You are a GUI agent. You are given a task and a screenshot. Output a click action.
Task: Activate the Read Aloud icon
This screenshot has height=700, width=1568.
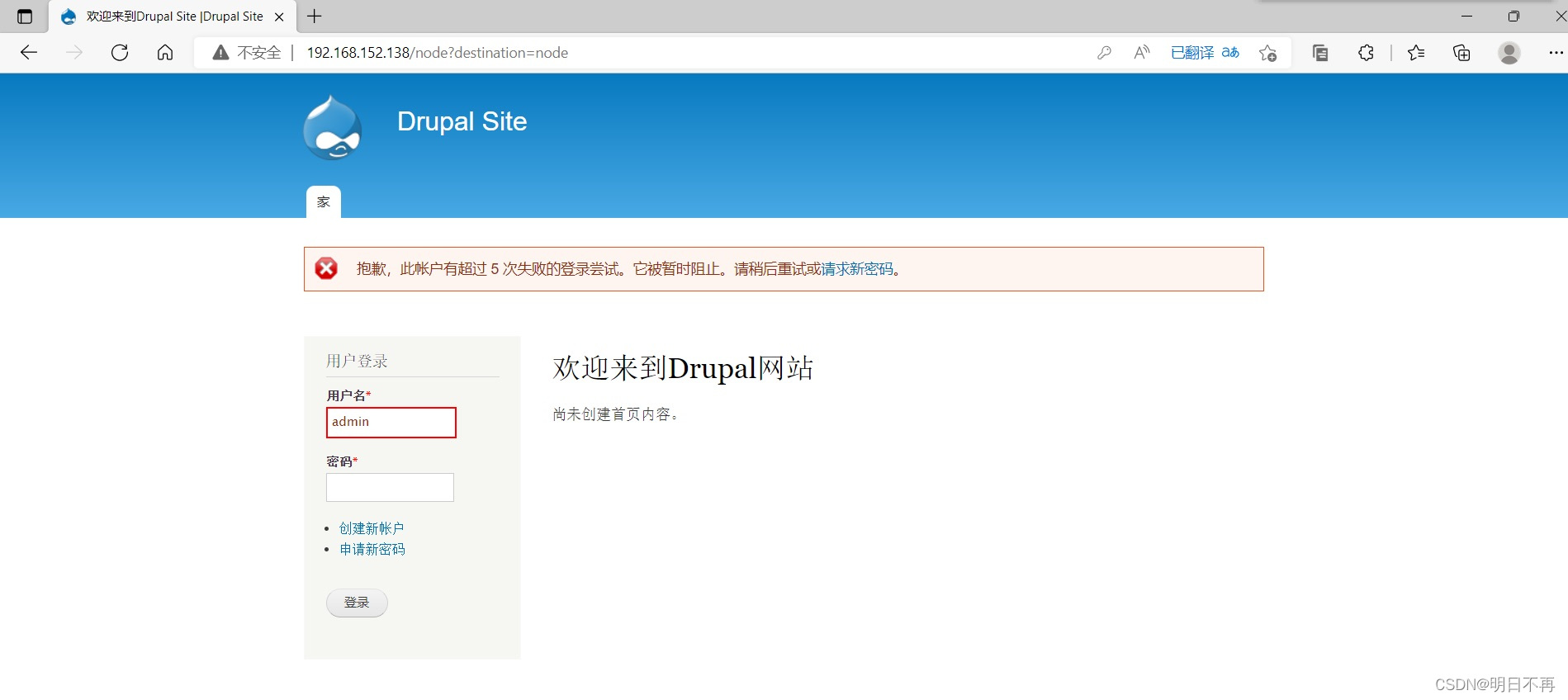1142,53
